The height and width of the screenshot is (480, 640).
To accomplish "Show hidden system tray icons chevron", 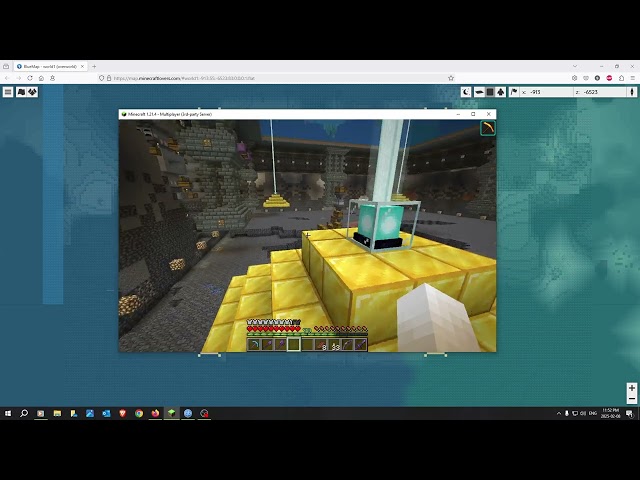I will (559, 413).
